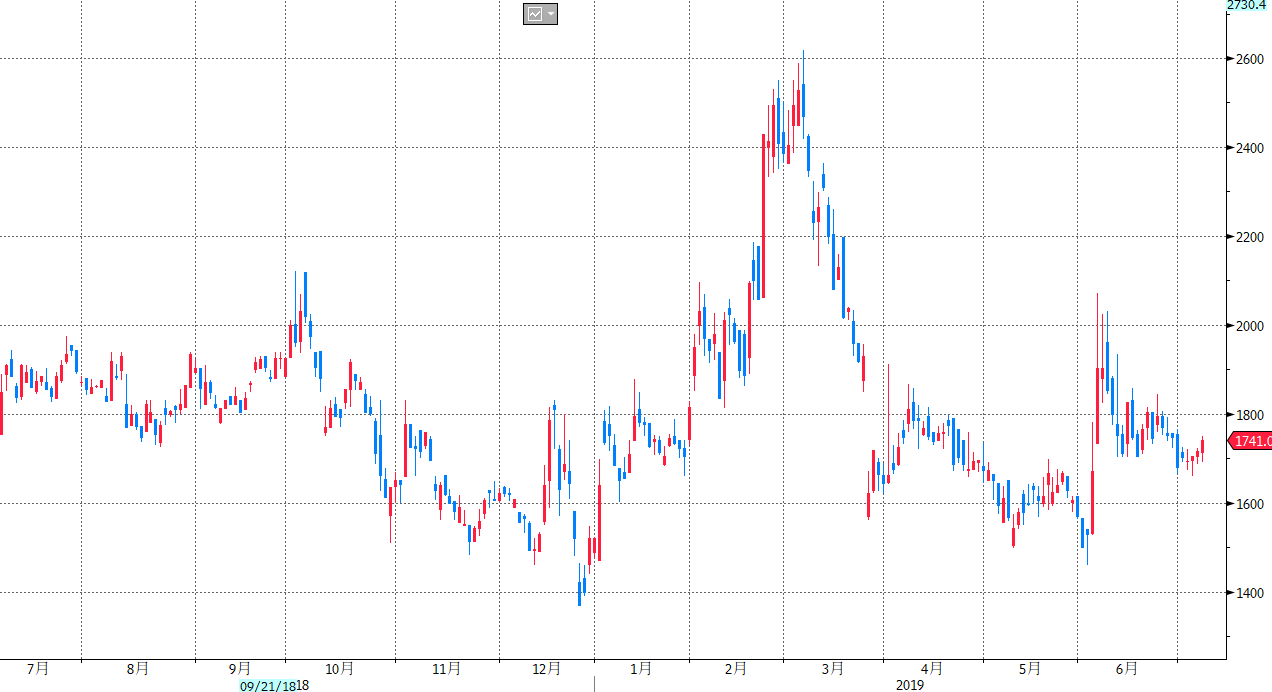The width and height of the screenshot is (1272, 692).
Task: Select the 8月 month label
Action: pyautogui.click(x=139, y=668)
